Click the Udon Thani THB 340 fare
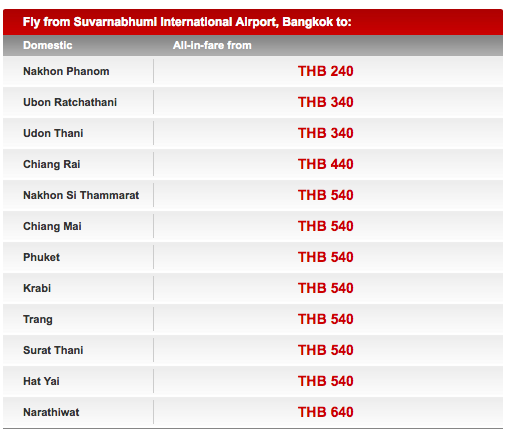Viewport: 510px width, 429px height. 325,133
